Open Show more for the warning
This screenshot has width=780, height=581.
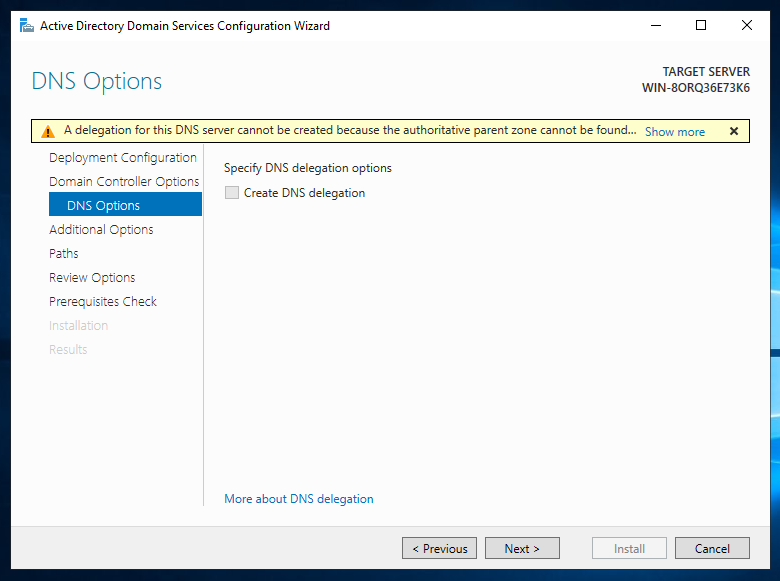(675, 132)
